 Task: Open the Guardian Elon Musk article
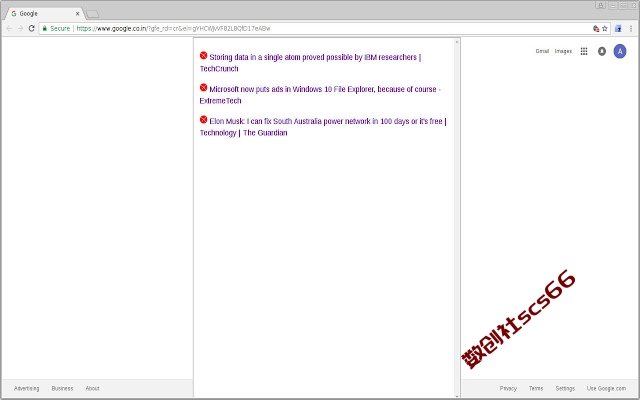(323, 127)
